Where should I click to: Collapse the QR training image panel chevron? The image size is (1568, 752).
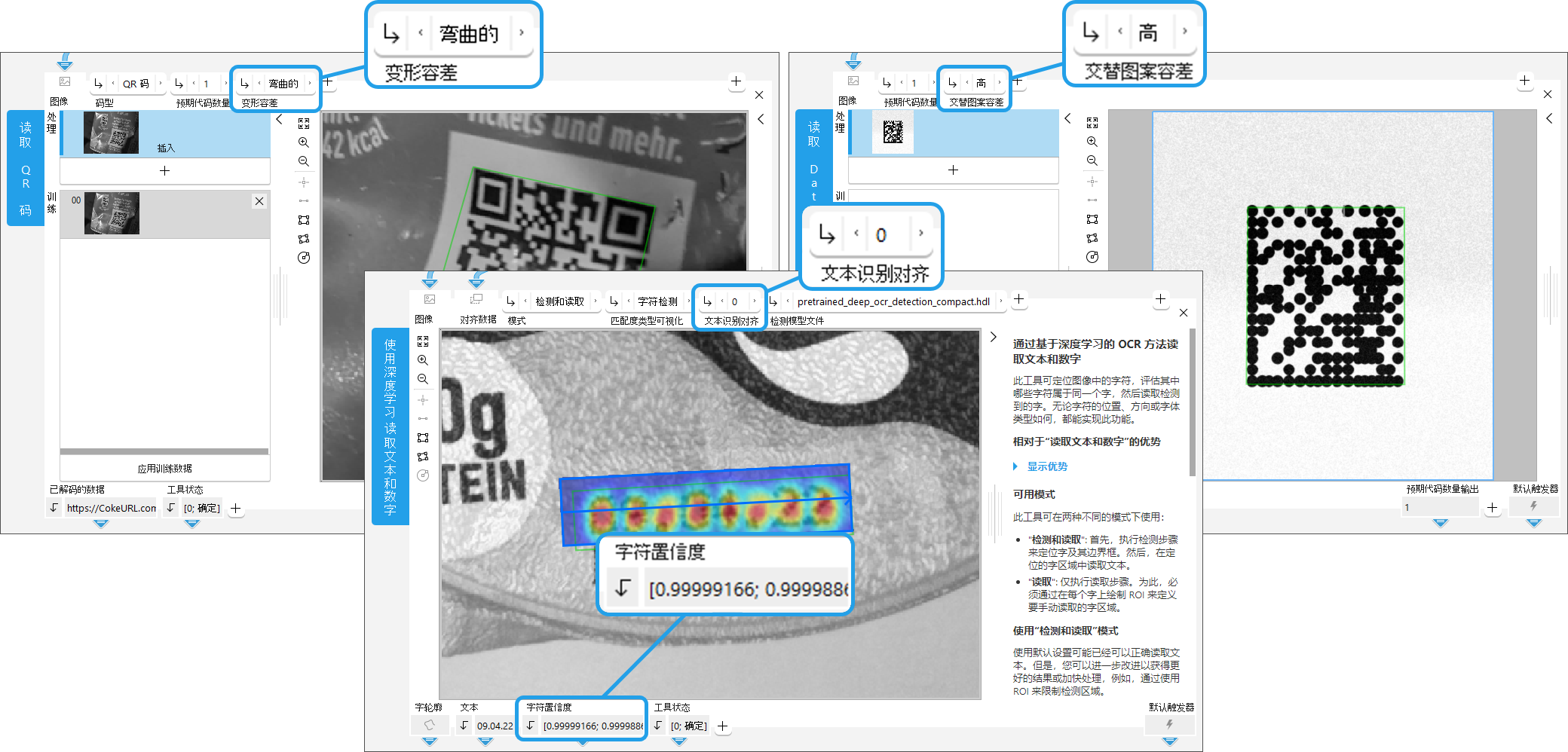pos(279,119)
